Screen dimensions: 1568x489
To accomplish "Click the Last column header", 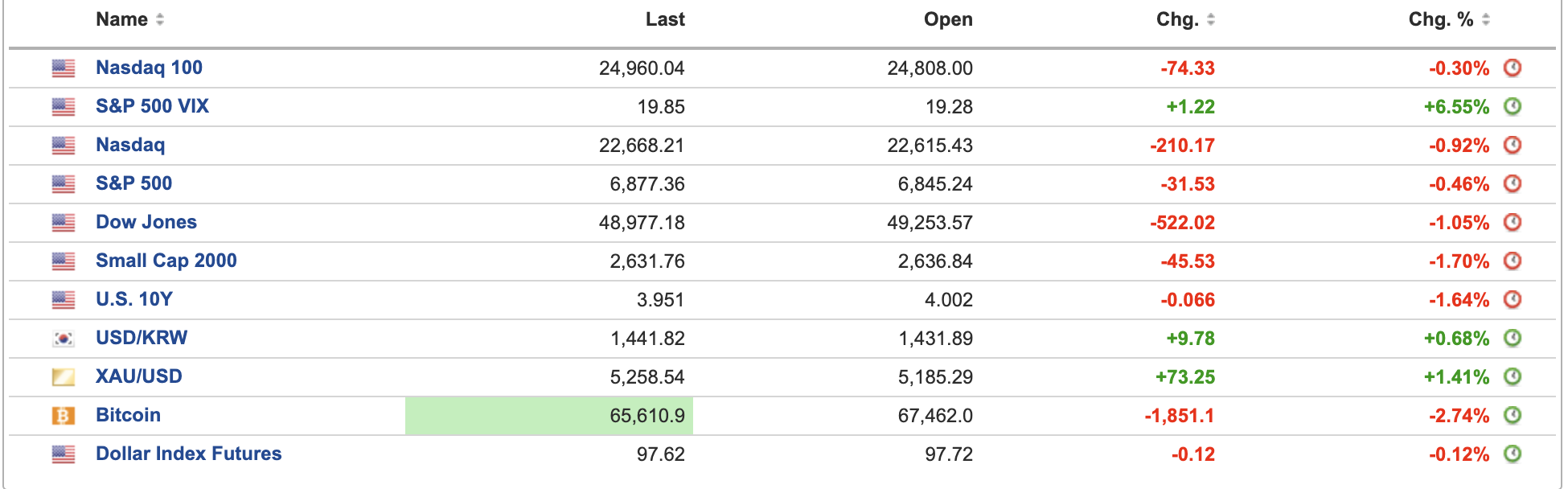I will click(665, 19).
